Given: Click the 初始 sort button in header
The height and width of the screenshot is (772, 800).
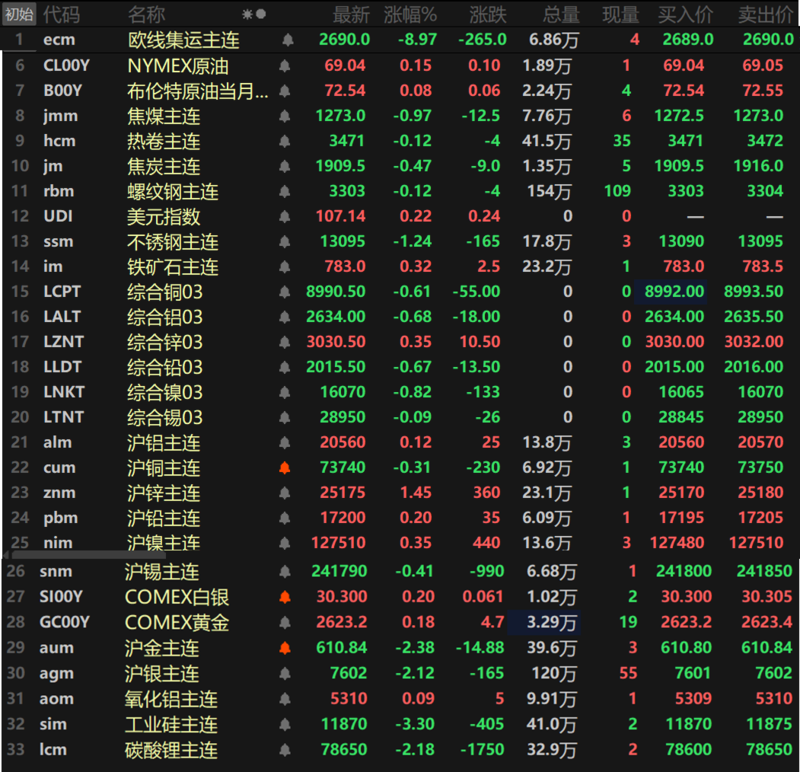Looking at the screenshot, I should click(x=19, y=14).
